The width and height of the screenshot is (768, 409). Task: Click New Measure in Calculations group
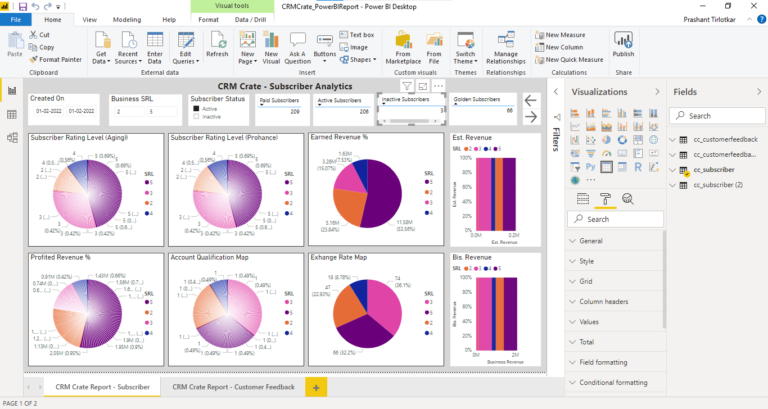click(x=560, y=35)
